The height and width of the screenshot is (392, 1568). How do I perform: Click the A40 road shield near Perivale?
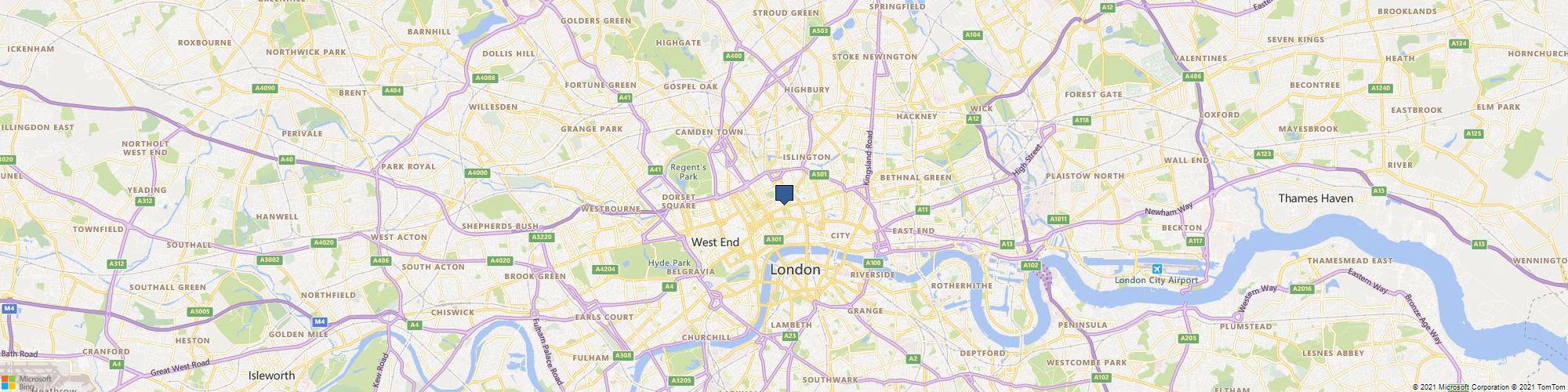click(x=288, y=160)
